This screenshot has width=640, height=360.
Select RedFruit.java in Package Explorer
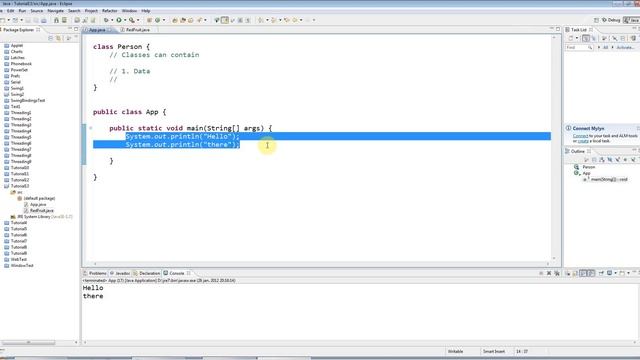pos(42,211)
